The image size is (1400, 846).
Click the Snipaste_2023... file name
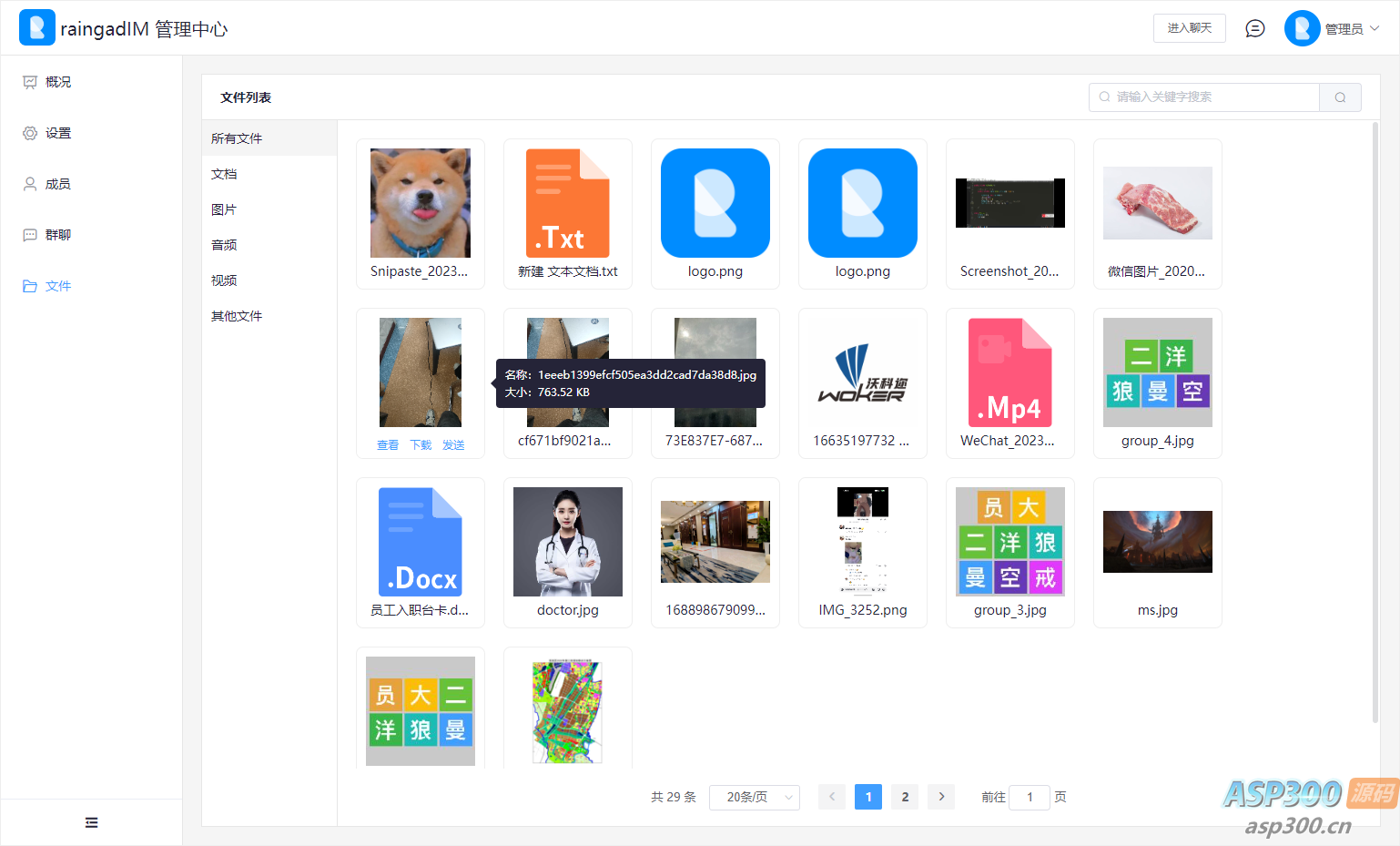420,271
